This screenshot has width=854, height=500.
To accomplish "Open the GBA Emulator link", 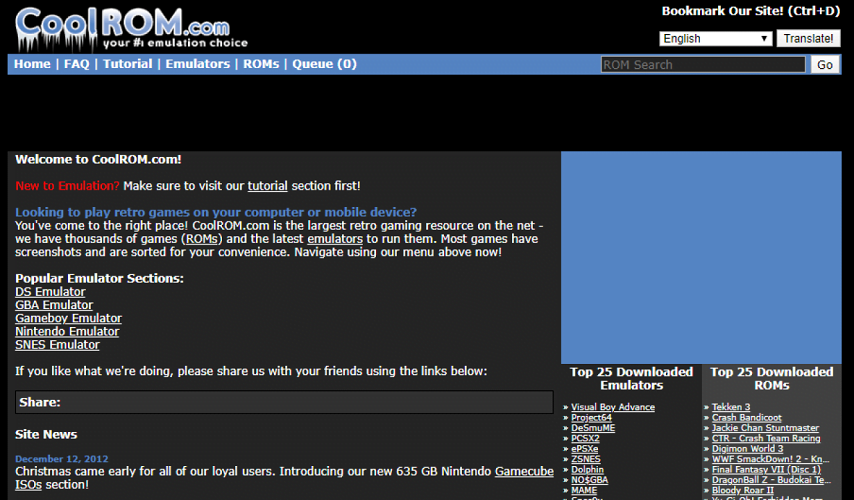I will coord(54,305).
